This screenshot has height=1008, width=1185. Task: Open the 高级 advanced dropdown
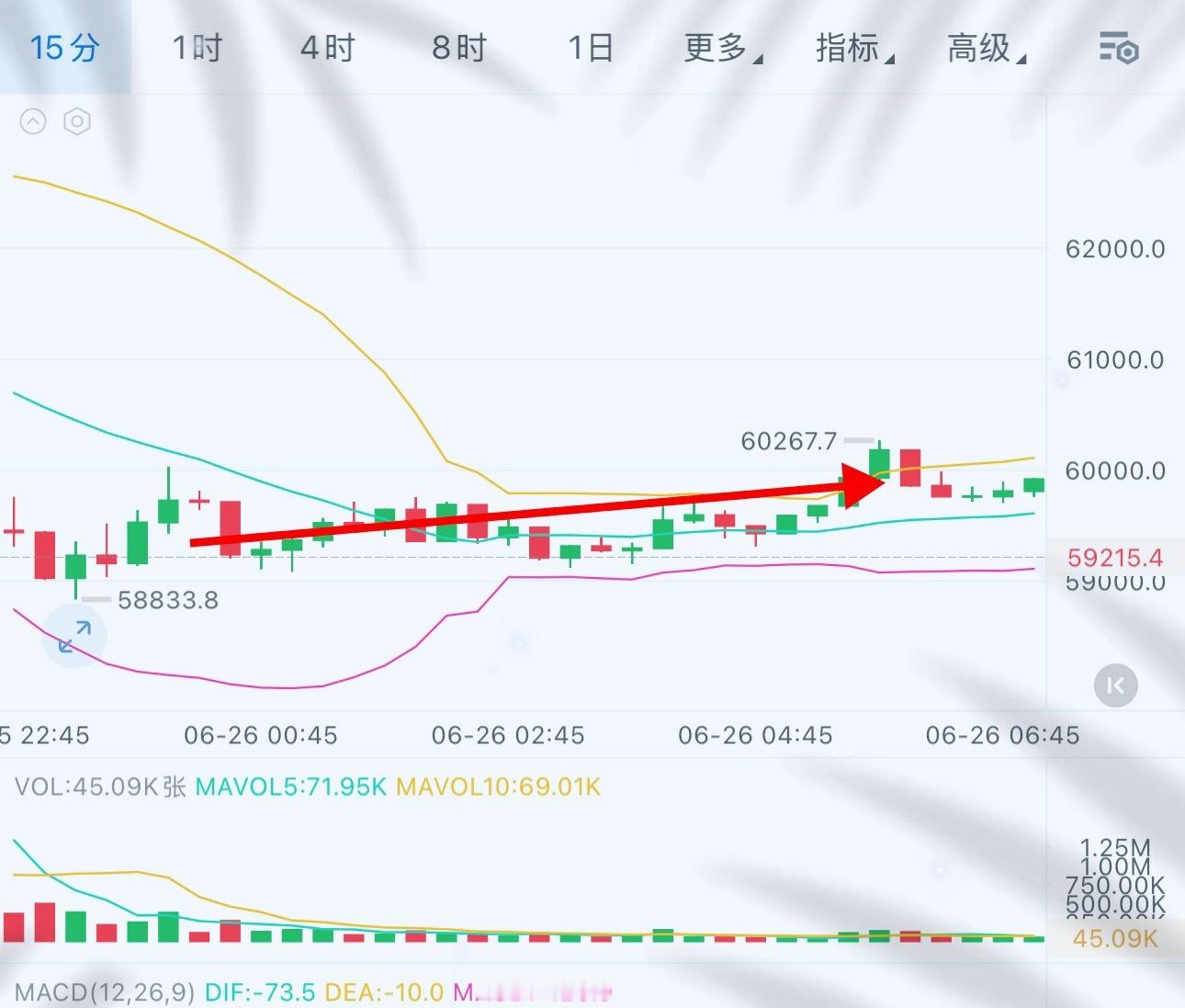pos(987,48)
